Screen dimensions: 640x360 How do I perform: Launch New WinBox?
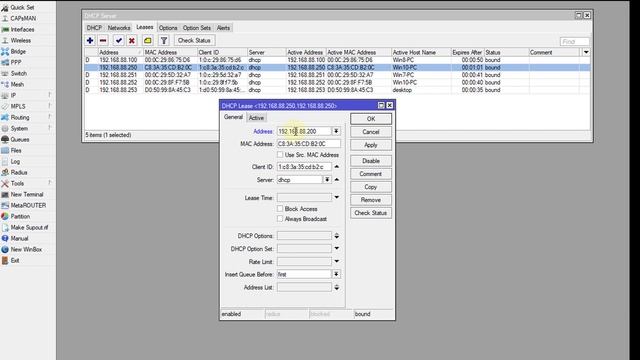pyautogui.click(x=26, y=249)
